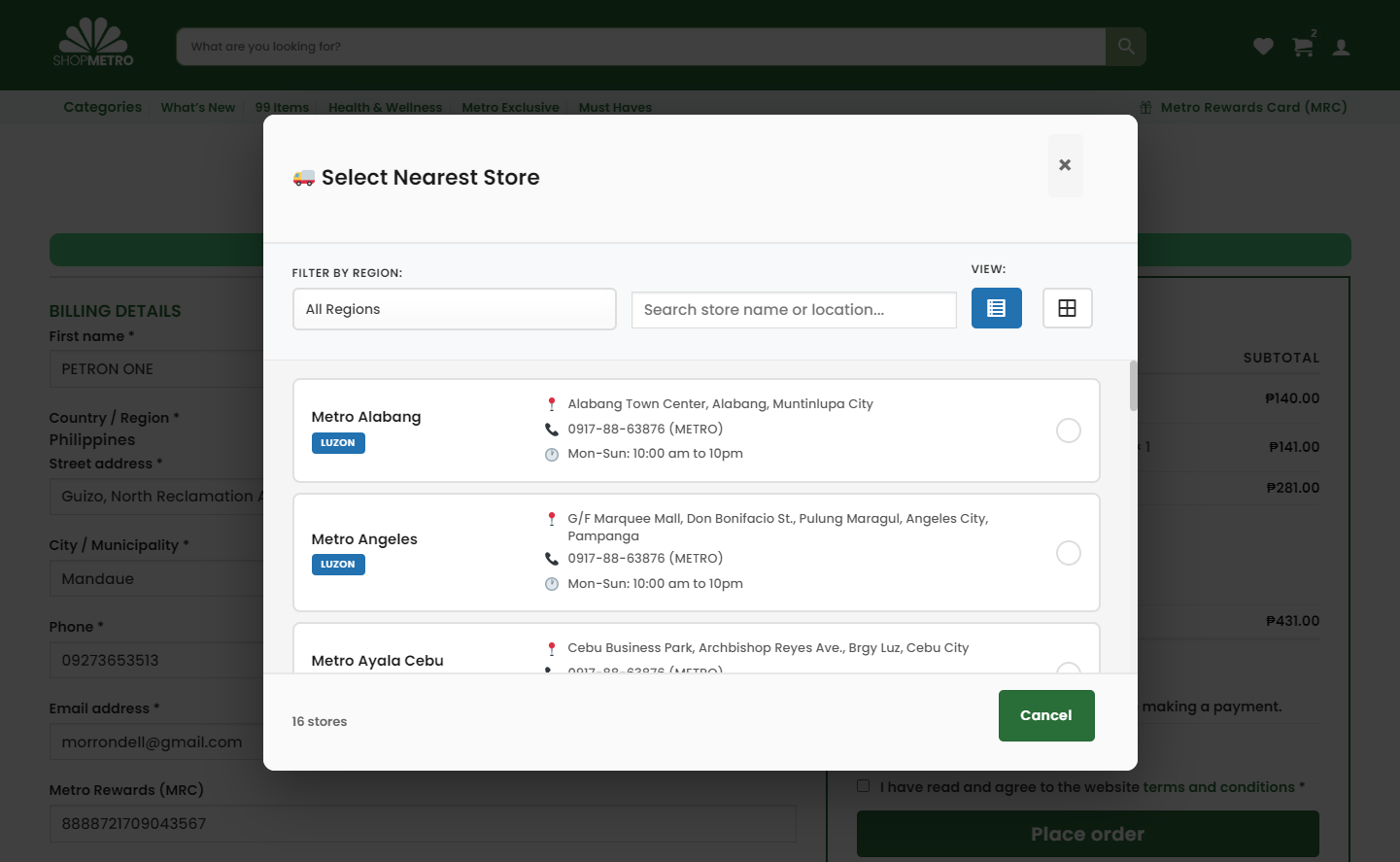Click the Metro Alabang phone icon
The width and height of the screenshot is (1400, 862).
click(552, 430)
